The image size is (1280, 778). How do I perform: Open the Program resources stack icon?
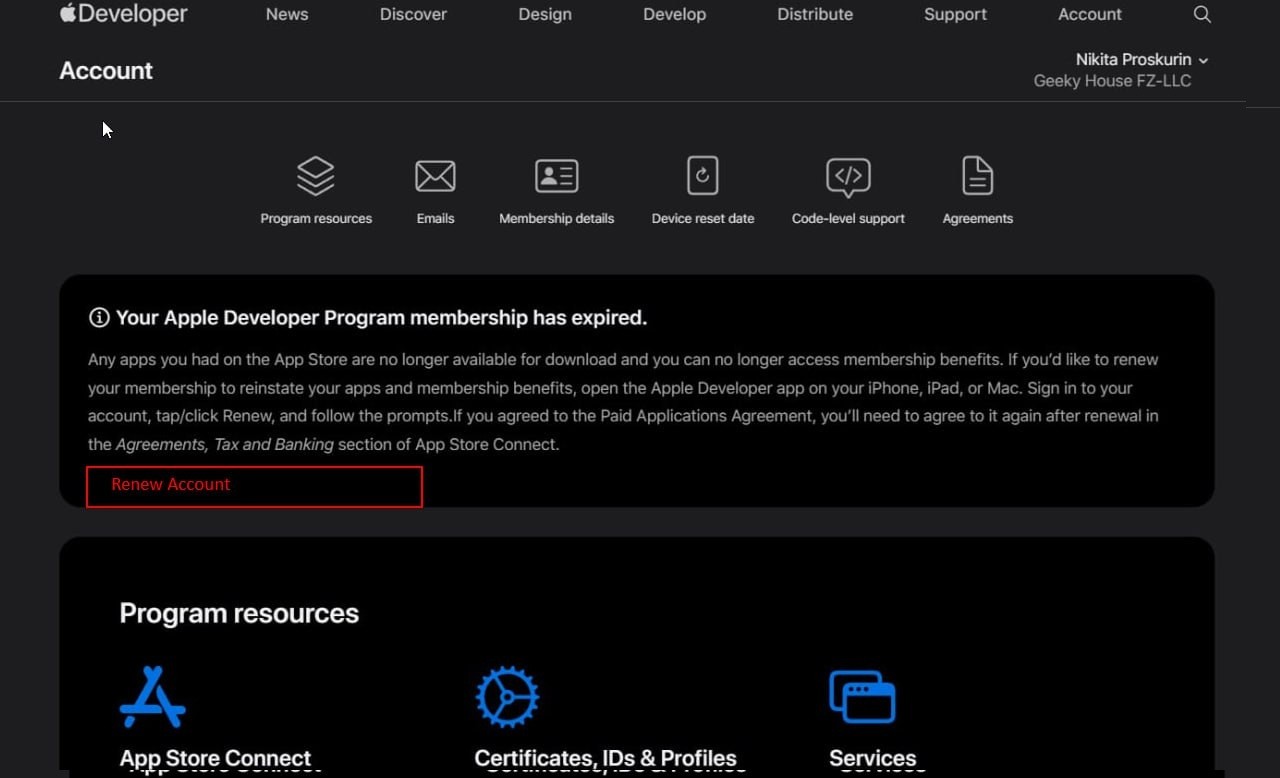(x=316, y=176)
